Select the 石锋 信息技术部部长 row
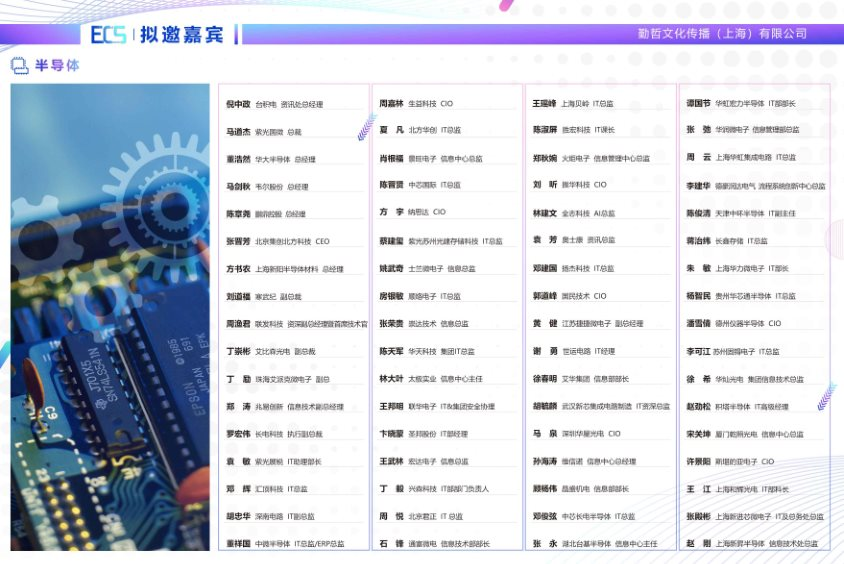The width and height of the screenshot is (844, 564). coord(435,544)
